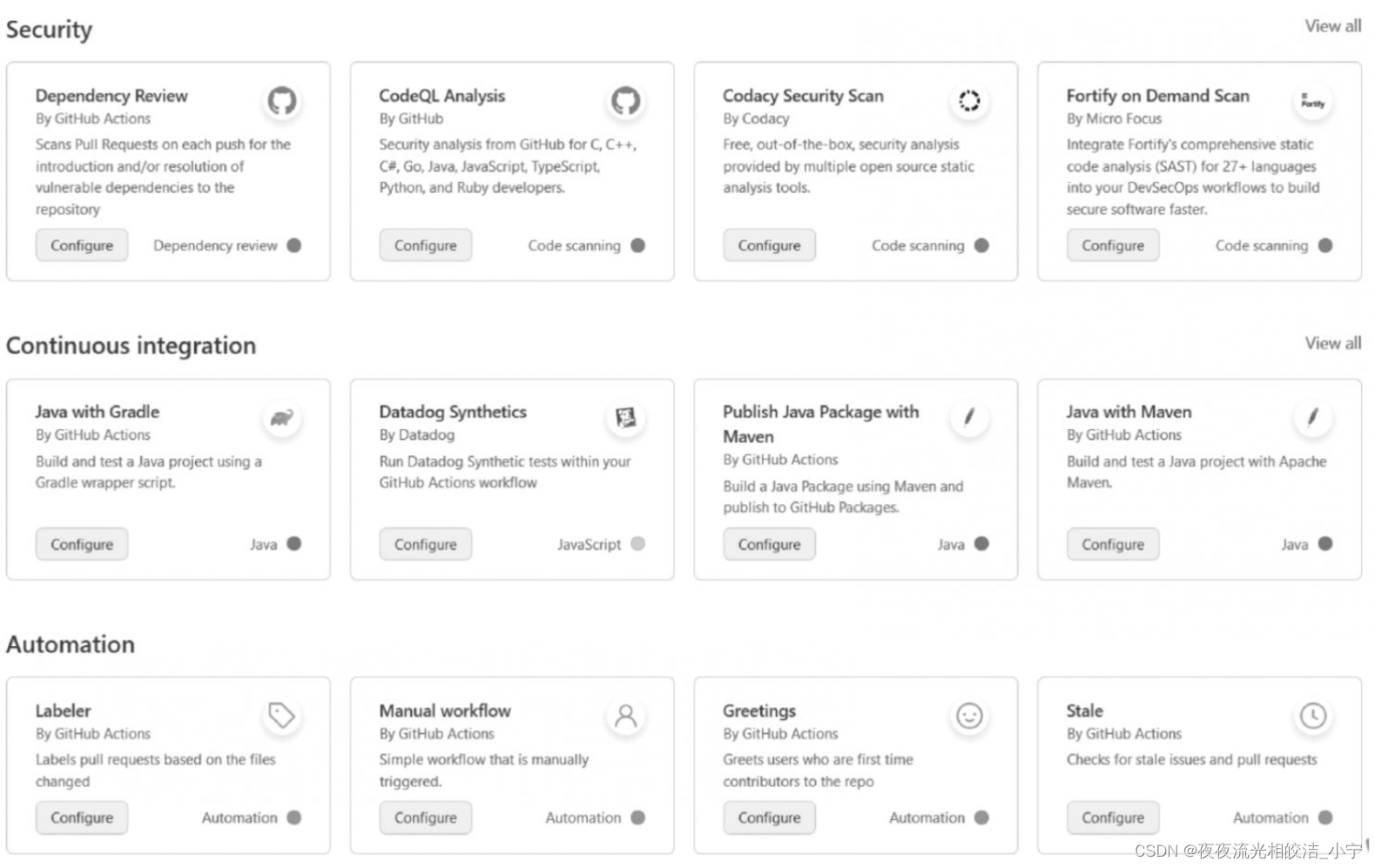The height and width of the screenshot is (868, 1375).
Task: Click the JavaScript language label
Action: click(590, 544)
